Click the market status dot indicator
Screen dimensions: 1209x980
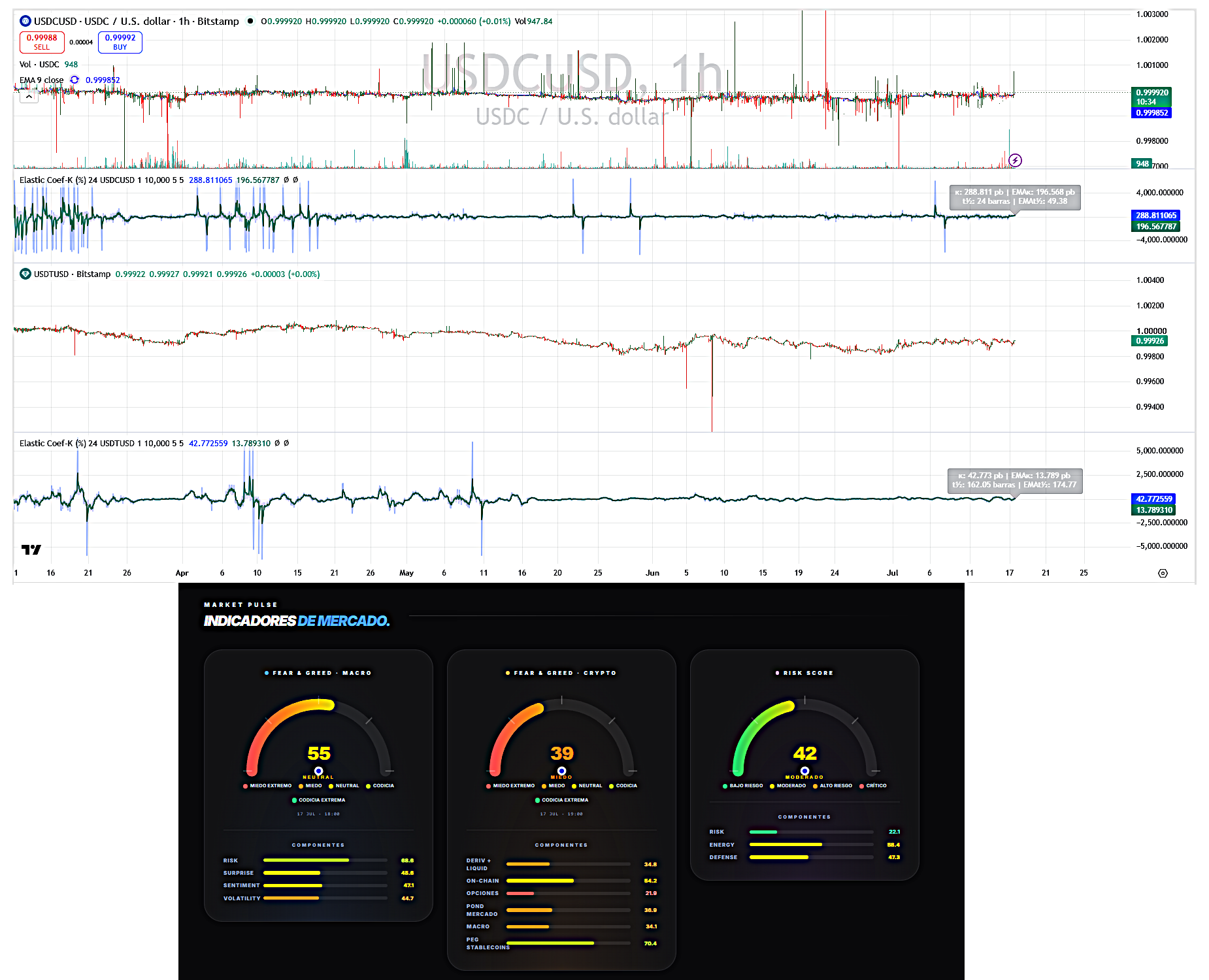250,21
